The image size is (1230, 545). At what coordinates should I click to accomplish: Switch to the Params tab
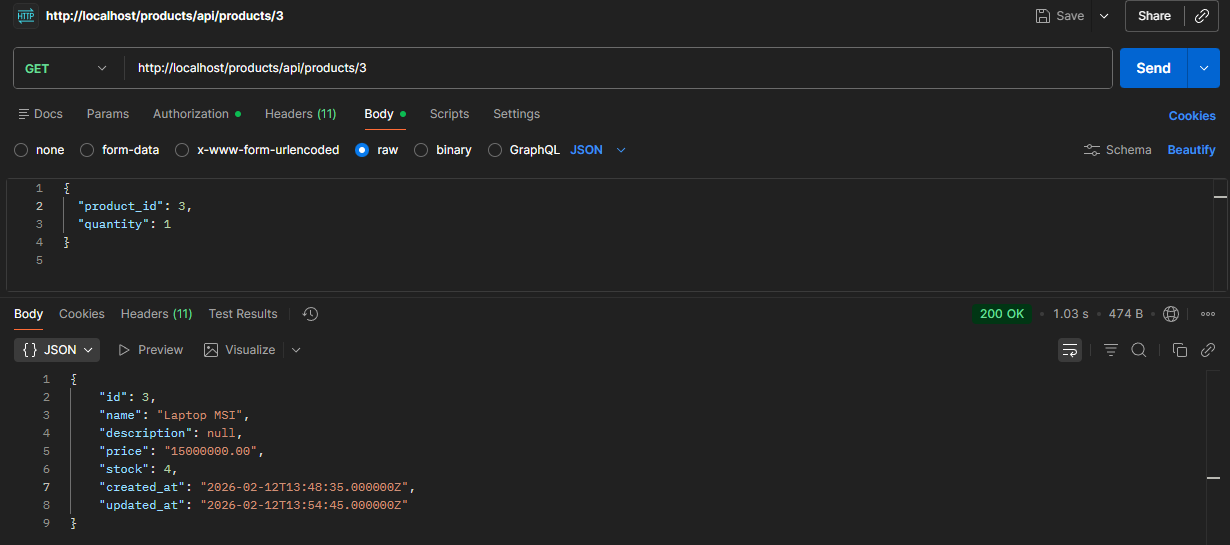click(108, 114)
